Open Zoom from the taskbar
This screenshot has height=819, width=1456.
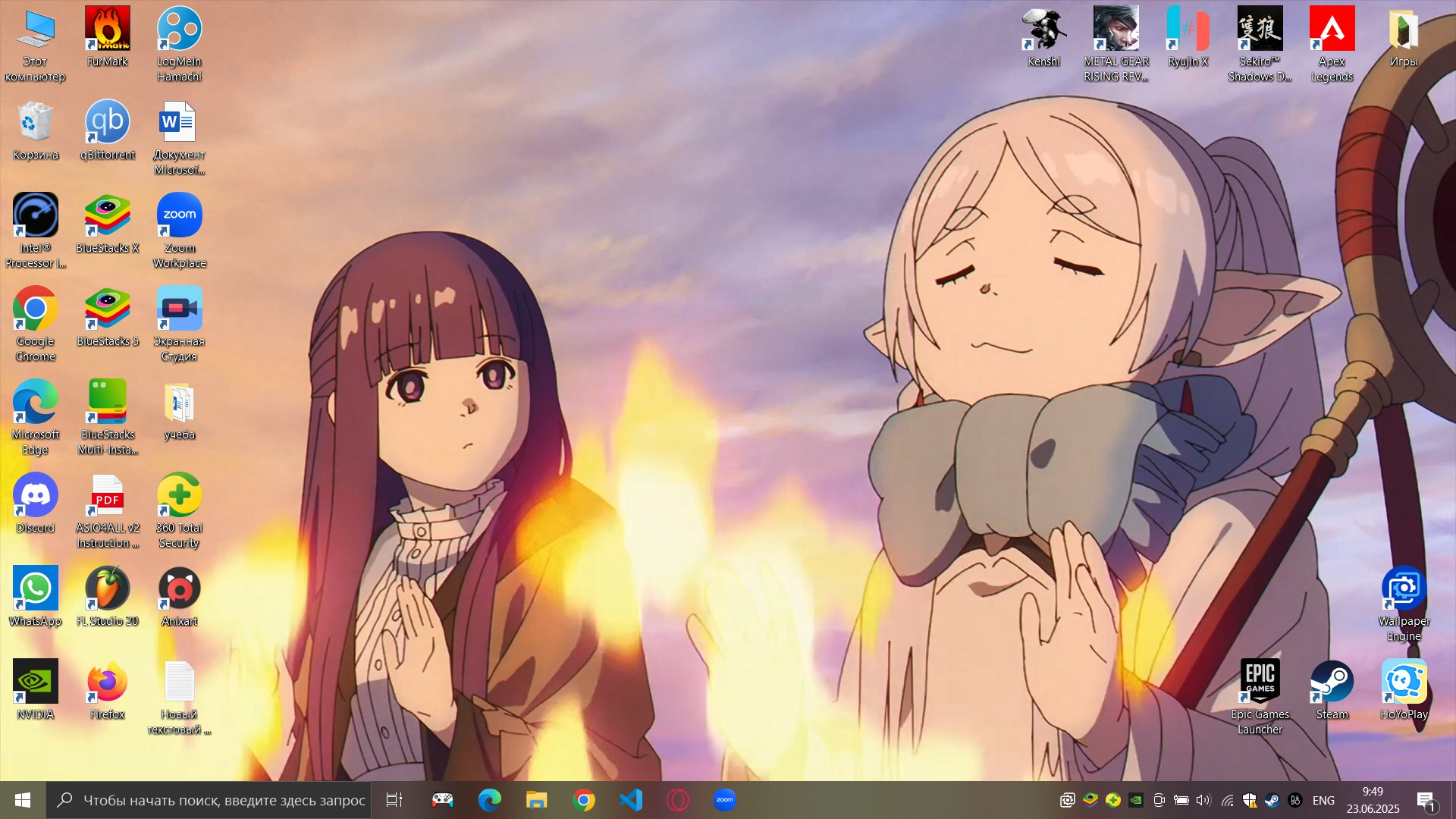(724, 800)
